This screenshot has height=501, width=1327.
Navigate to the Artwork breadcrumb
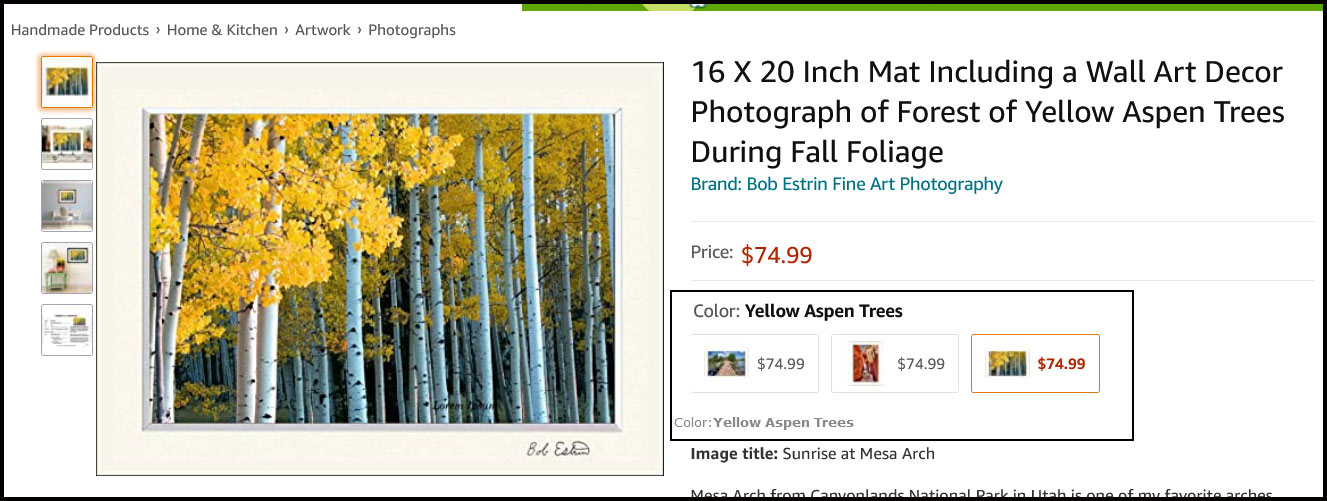coord(323,30)
